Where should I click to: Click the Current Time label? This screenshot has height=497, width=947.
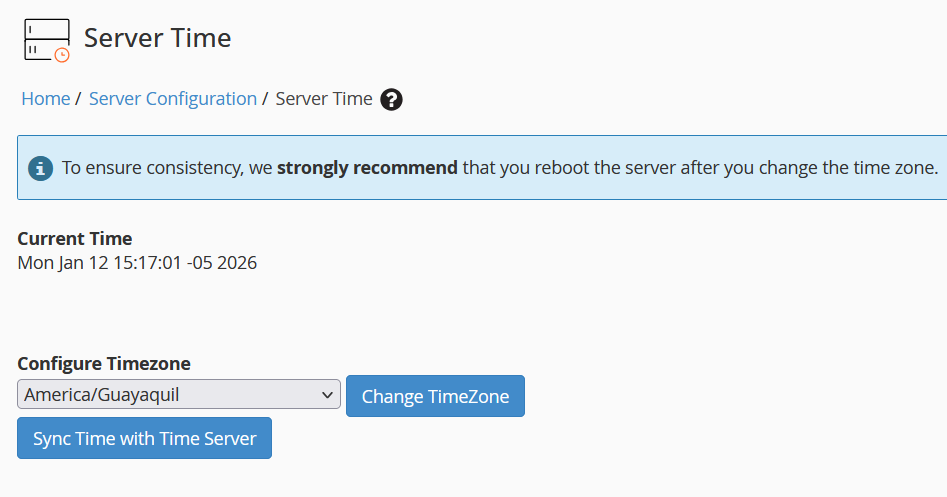[x=75, y=239]
